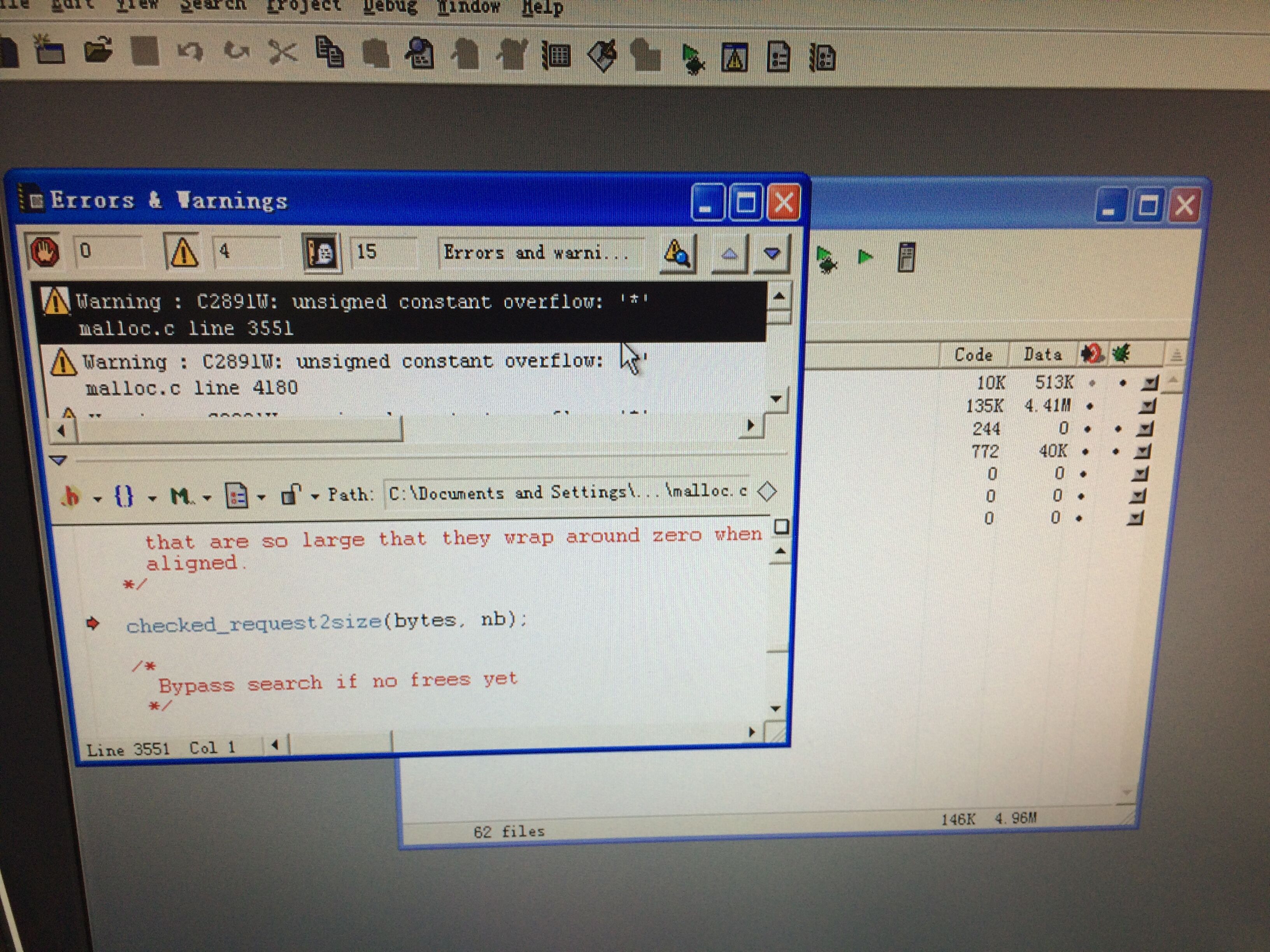Screen dimensions: 1270x952
Task: Click the pane splitter box in code view
Action: pyautogui.click(x=781, y=526)
